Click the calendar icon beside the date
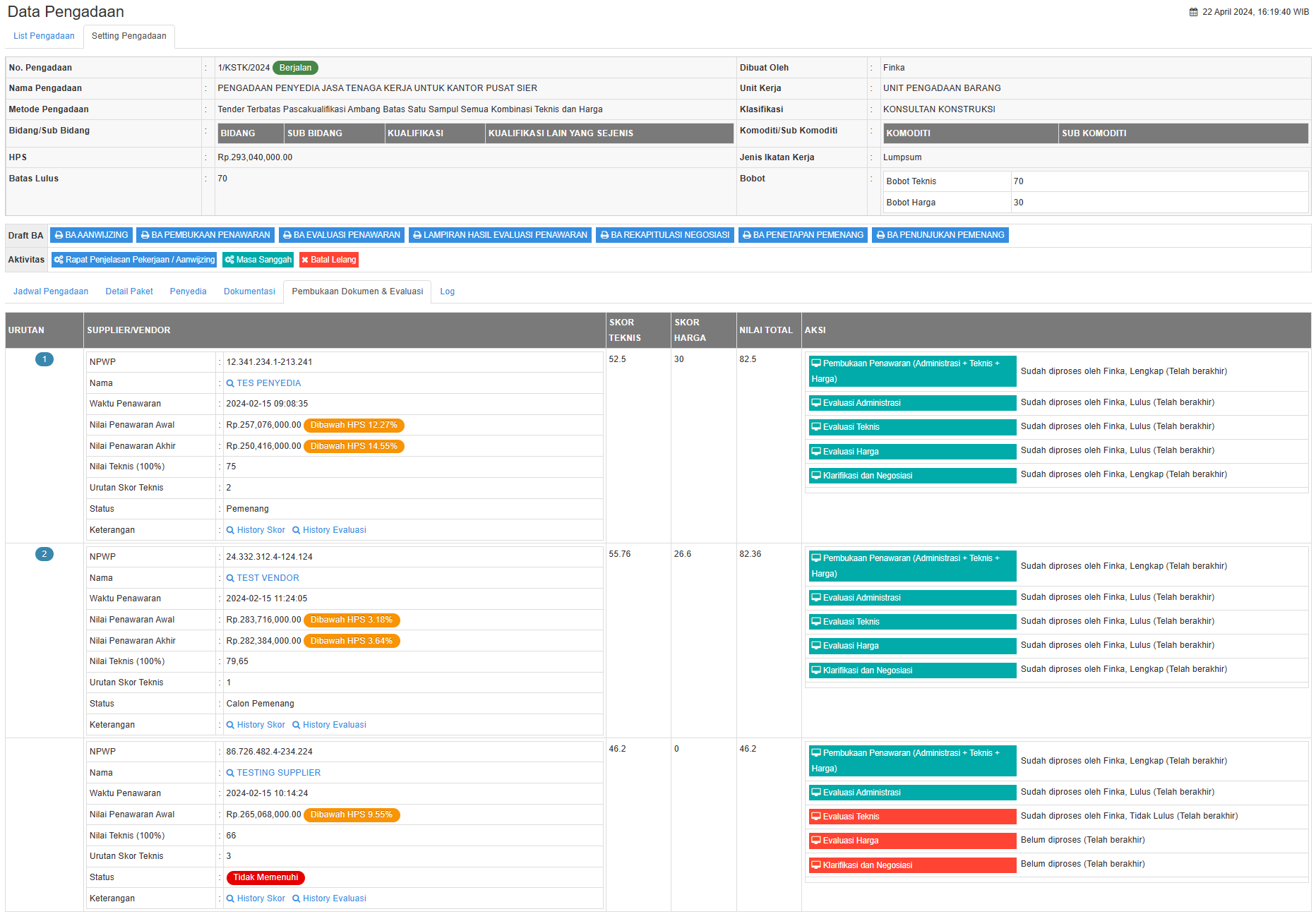 tap(1193, 12)
